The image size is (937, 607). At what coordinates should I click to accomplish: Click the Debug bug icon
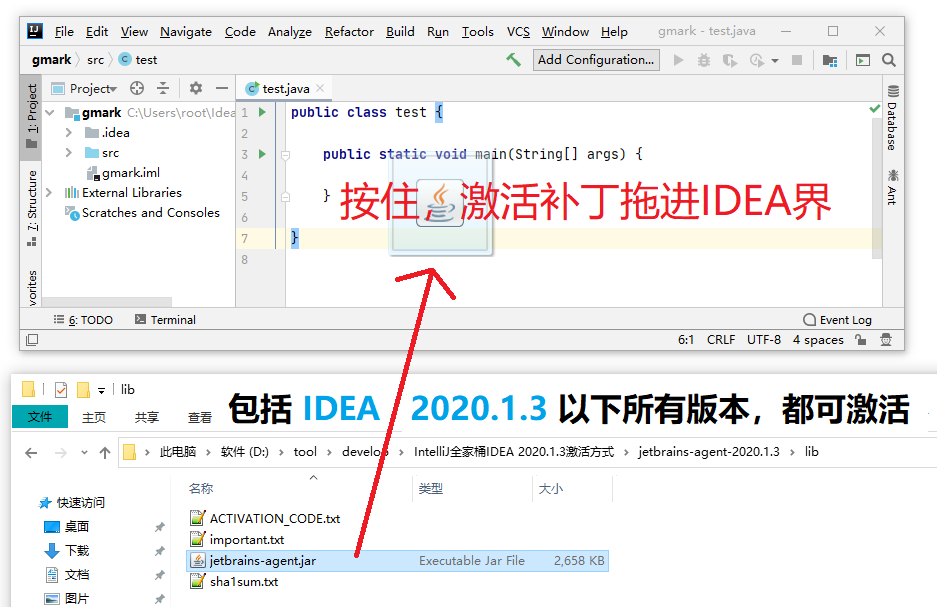[704, 60]
